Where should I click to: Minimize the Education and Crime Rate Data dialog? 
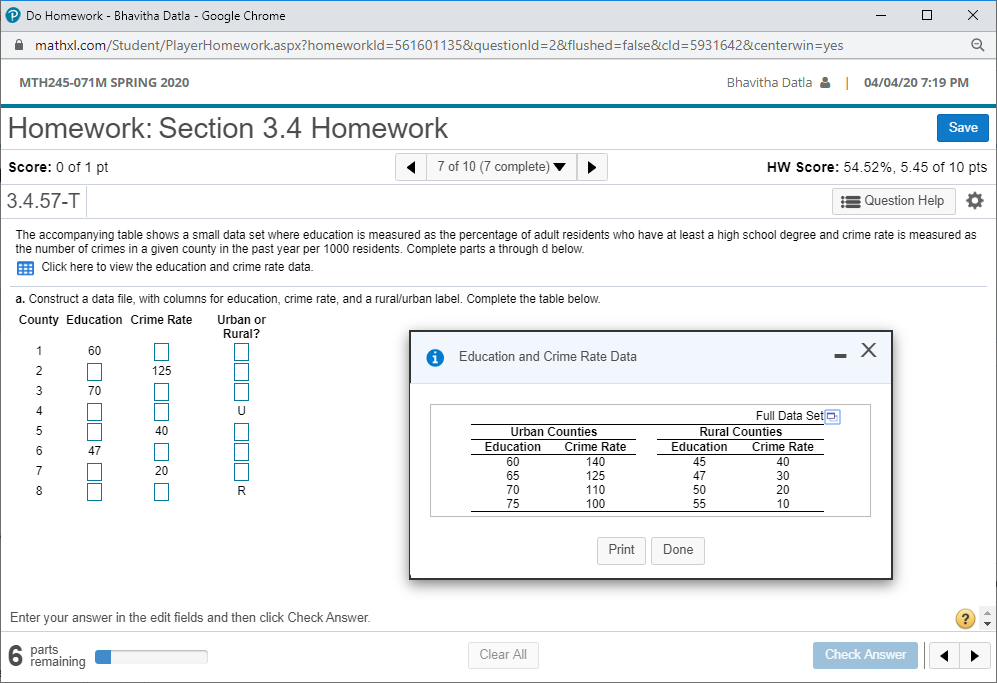840,356
